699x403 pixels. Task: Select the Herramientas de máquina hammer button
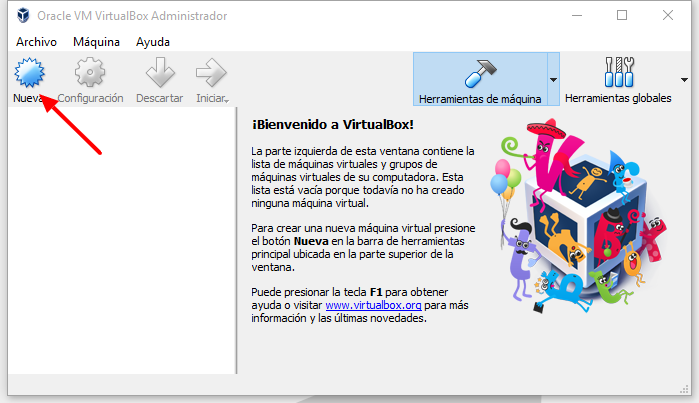click(480, 79)
